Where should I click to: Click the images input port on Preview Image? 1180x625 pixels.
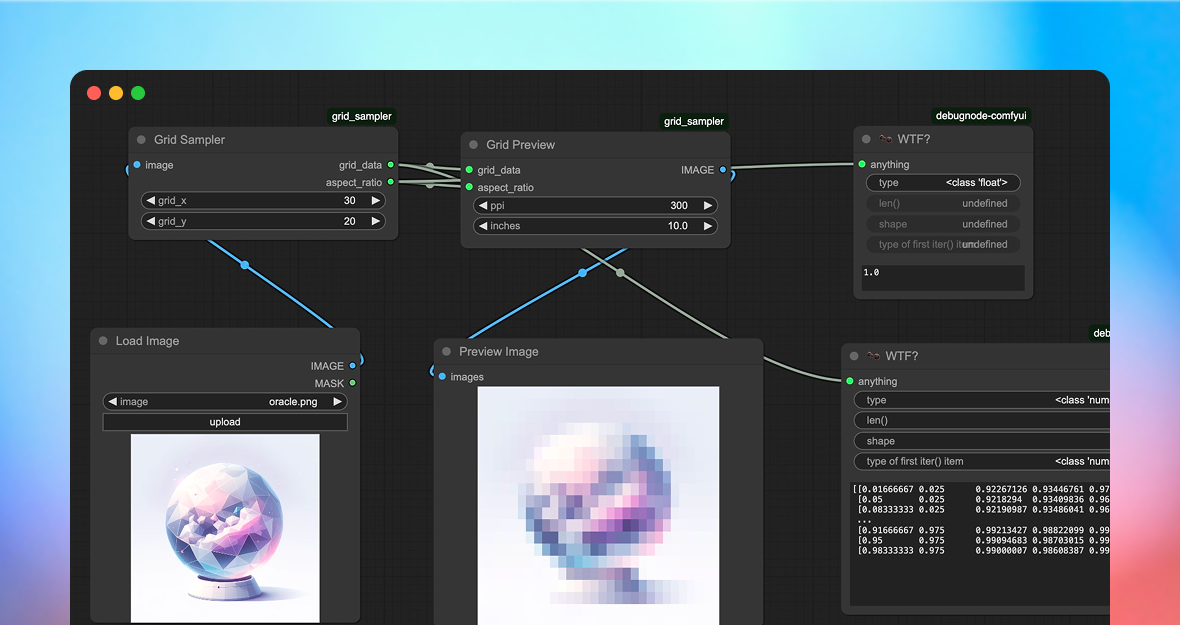(442, 377)
